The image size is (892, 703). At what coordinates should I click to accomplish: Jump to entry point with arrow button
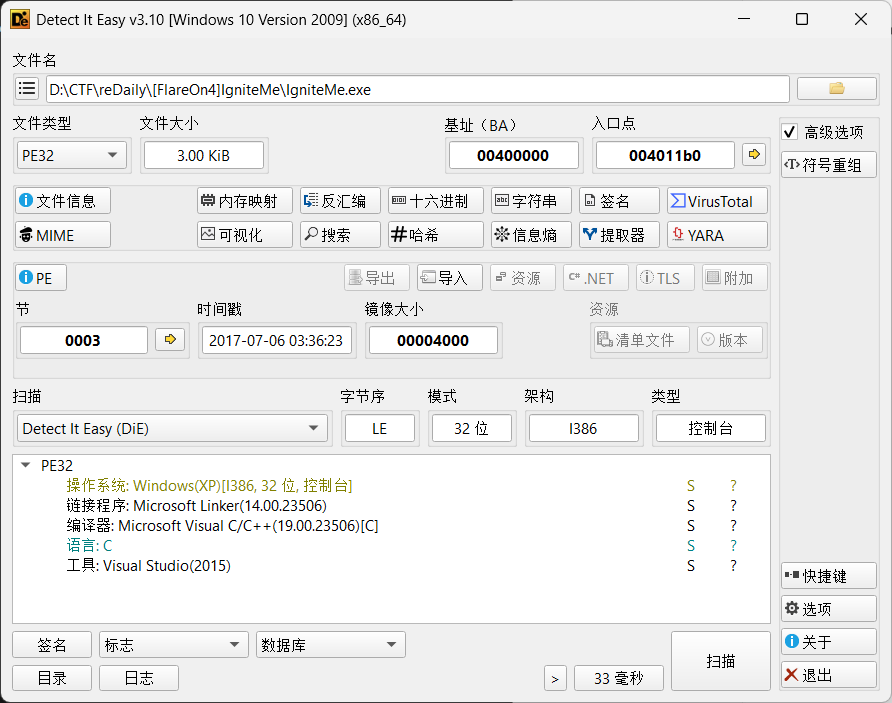coord(754,155)
